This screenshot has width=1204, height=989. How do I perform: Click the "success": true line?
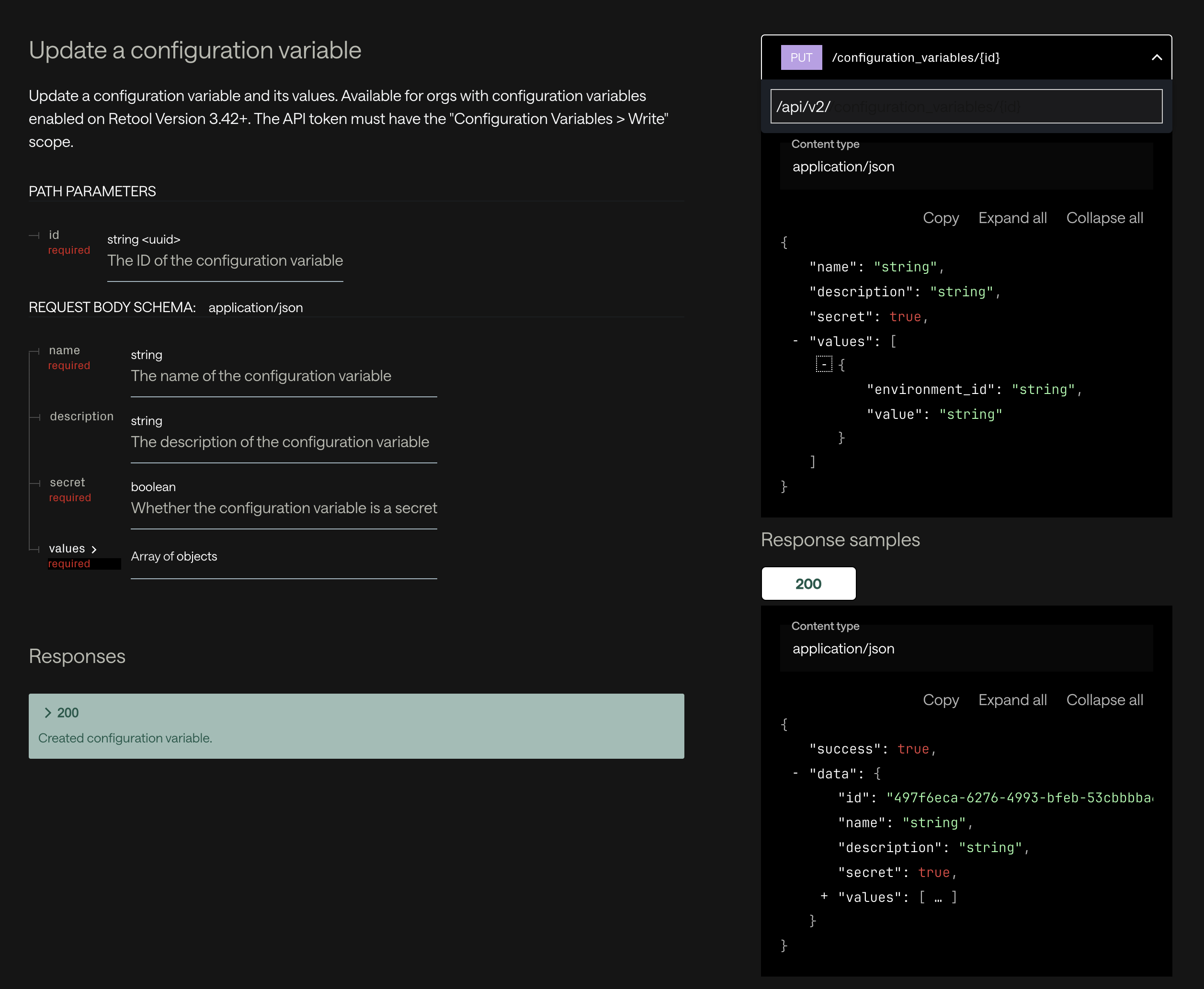pyautogui.click(x=873, y=749)
